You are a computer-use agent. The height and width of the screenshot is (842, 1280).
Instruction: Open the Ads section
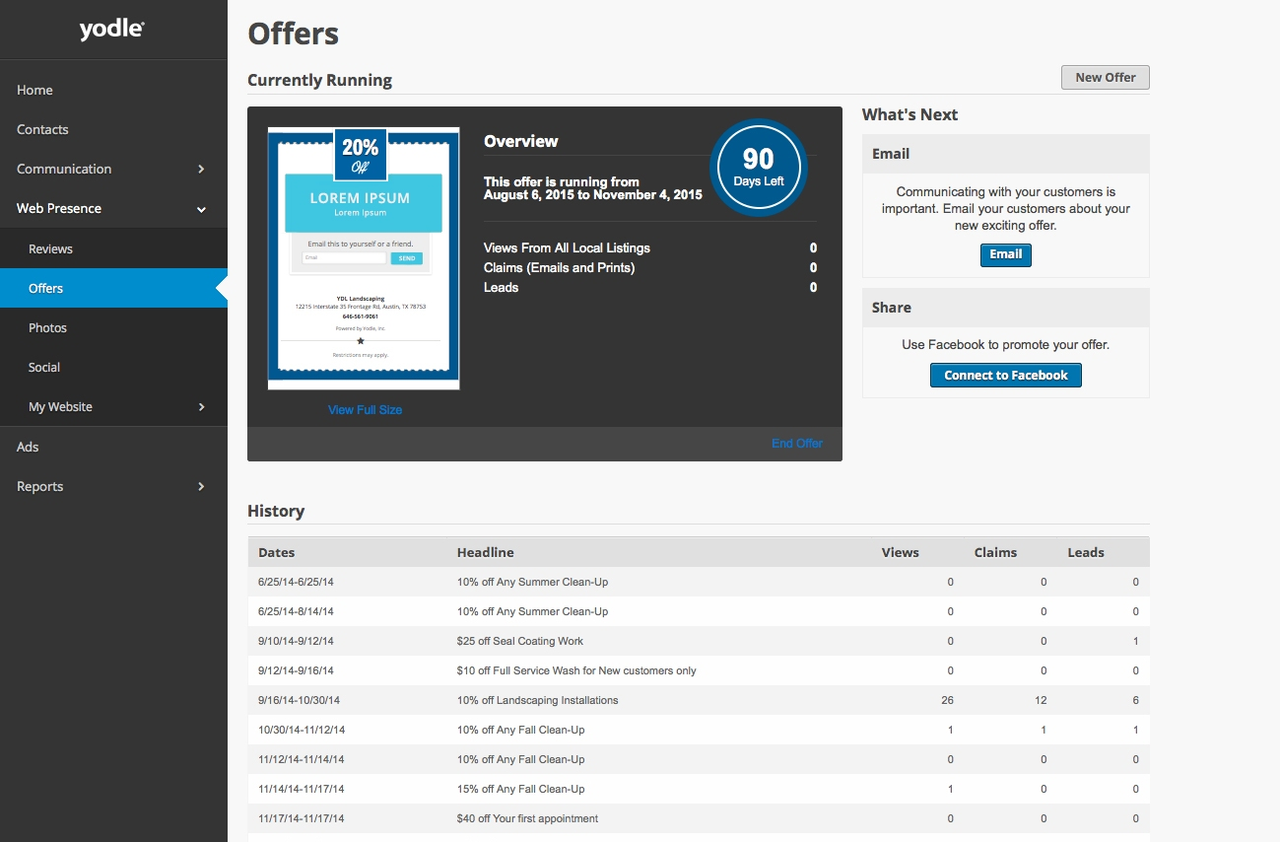tap(27, 446)
